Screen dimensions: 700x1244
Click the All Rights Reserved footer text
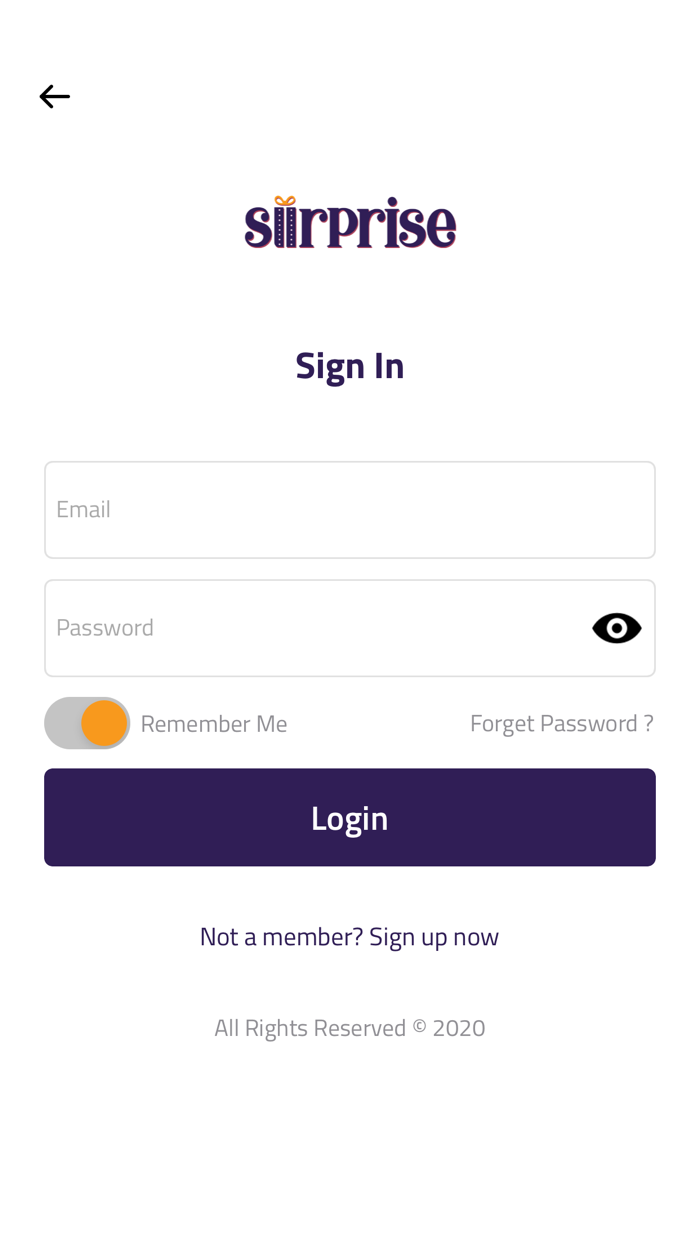310,1028
